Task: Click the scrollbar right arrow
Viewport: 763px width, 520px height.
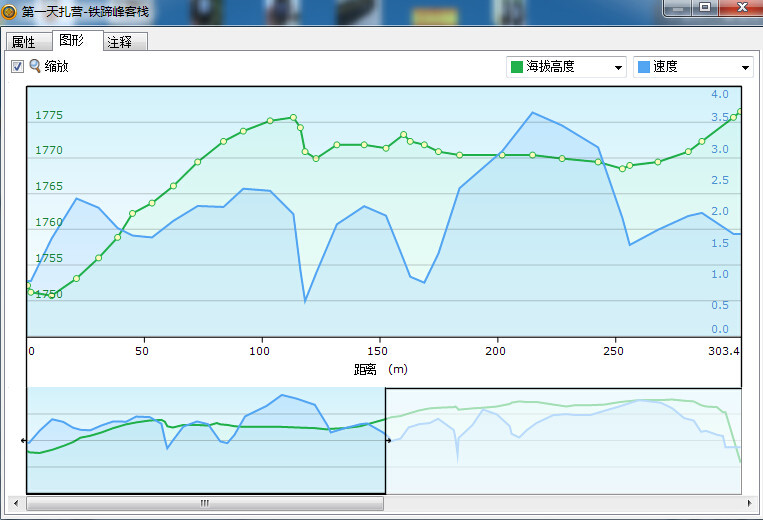Action: tap(749, 503)
